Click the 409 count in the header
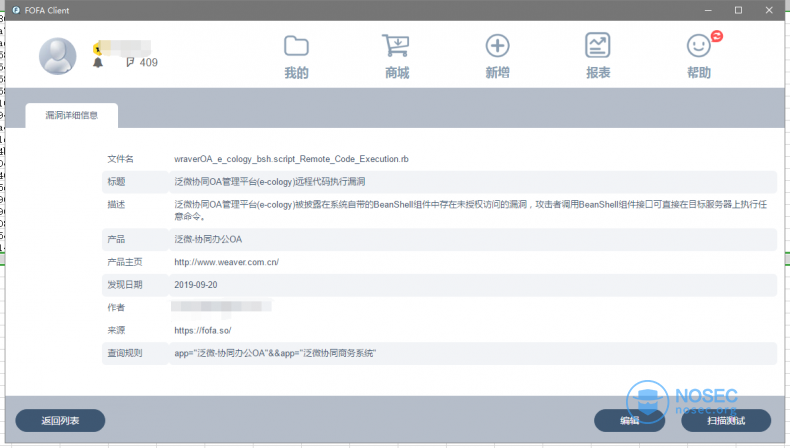Image resolution: width=790 pixels, height=448 pixels. [149, 62]
